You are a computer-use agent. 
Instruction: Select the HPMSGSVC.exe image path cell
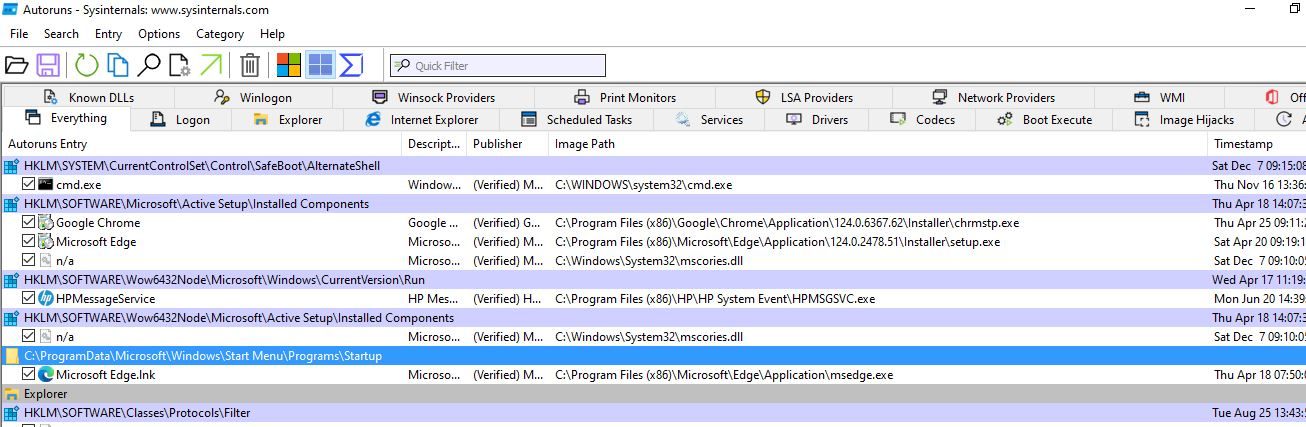click(x=715, y=298)
